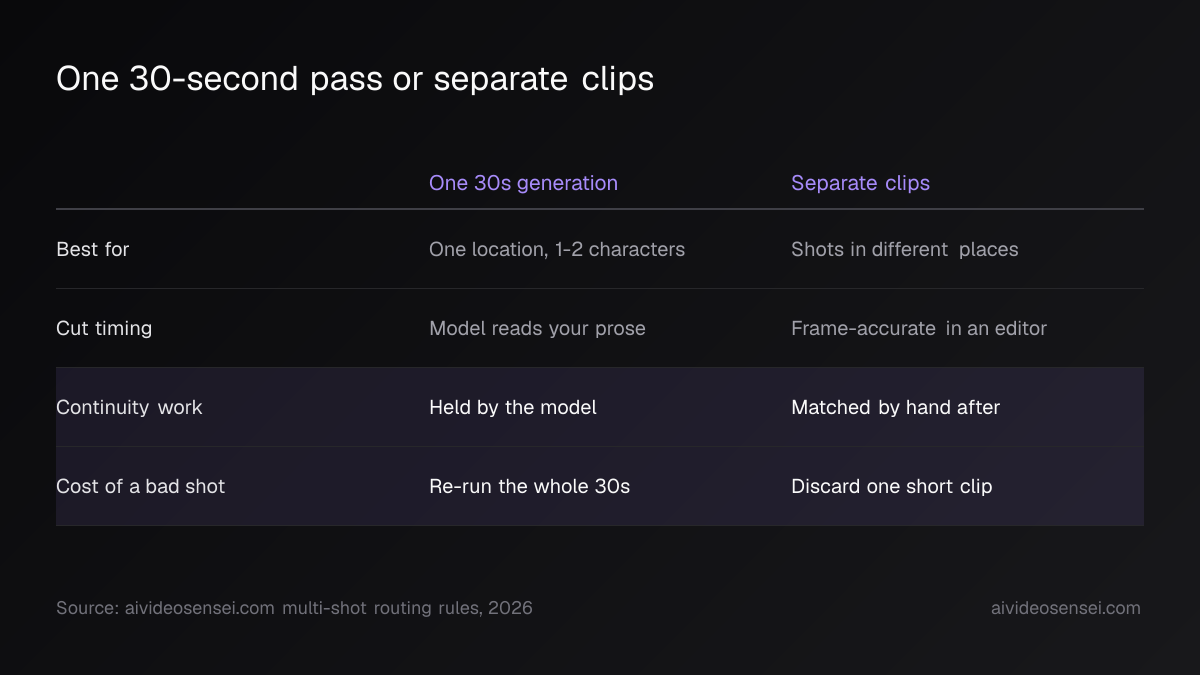Click 'multi-shot routing rules' footnote text
The width and height of the screenshot is (1200, 675).
pyautogui.click(x=381, y=608)
